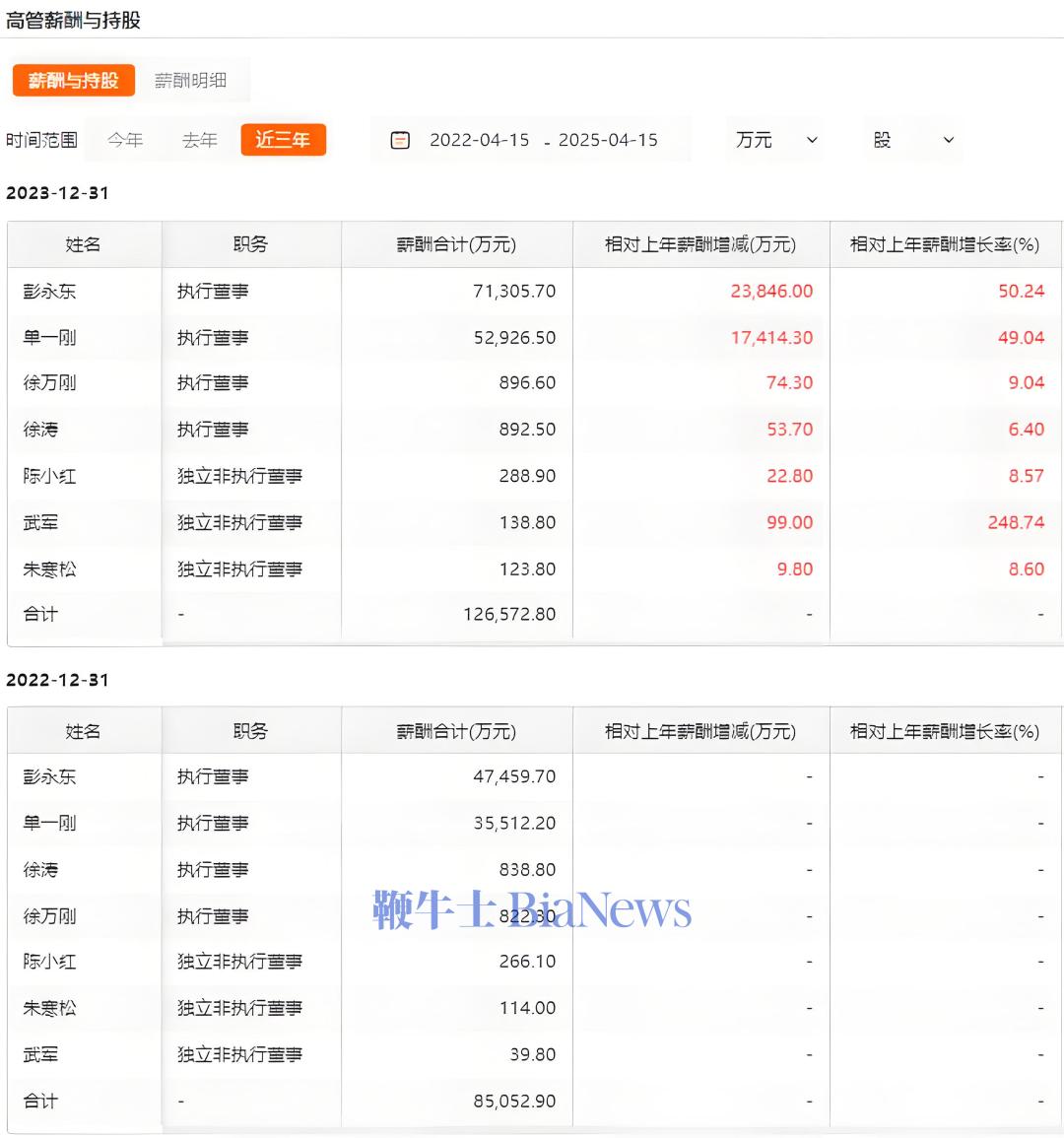Screen dimensions: 1064x1138
Task: Click the 2023-12-31 section heading
Action: [57, 193]
